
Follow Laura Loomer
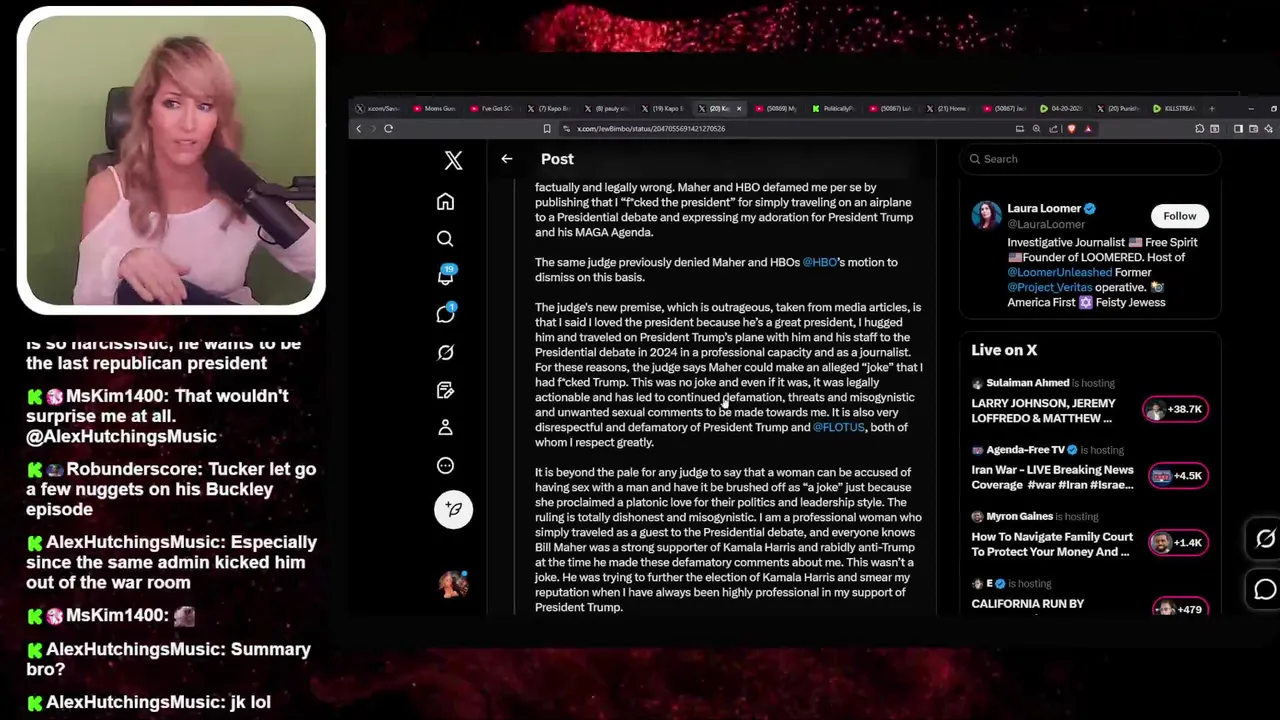pos(1179,216)
